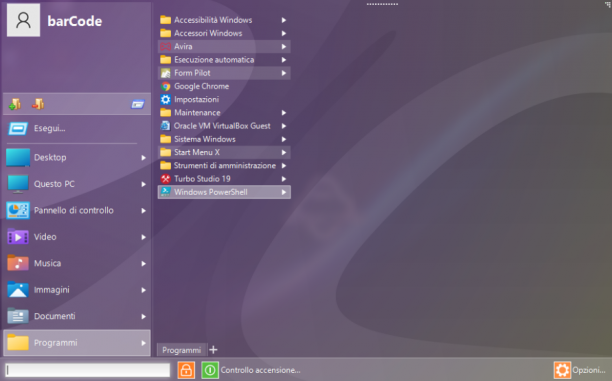Open the Video folder icon

[18, 237]
